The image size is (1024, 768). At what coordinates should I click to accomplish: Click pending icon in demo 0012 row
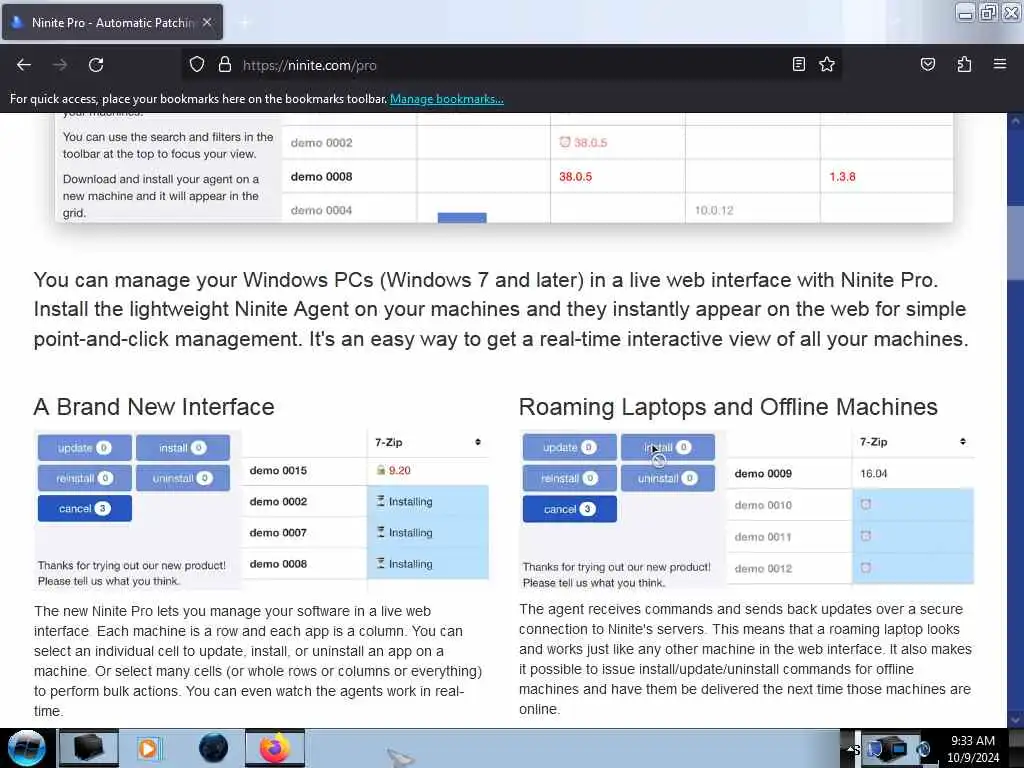pos(866,568)
